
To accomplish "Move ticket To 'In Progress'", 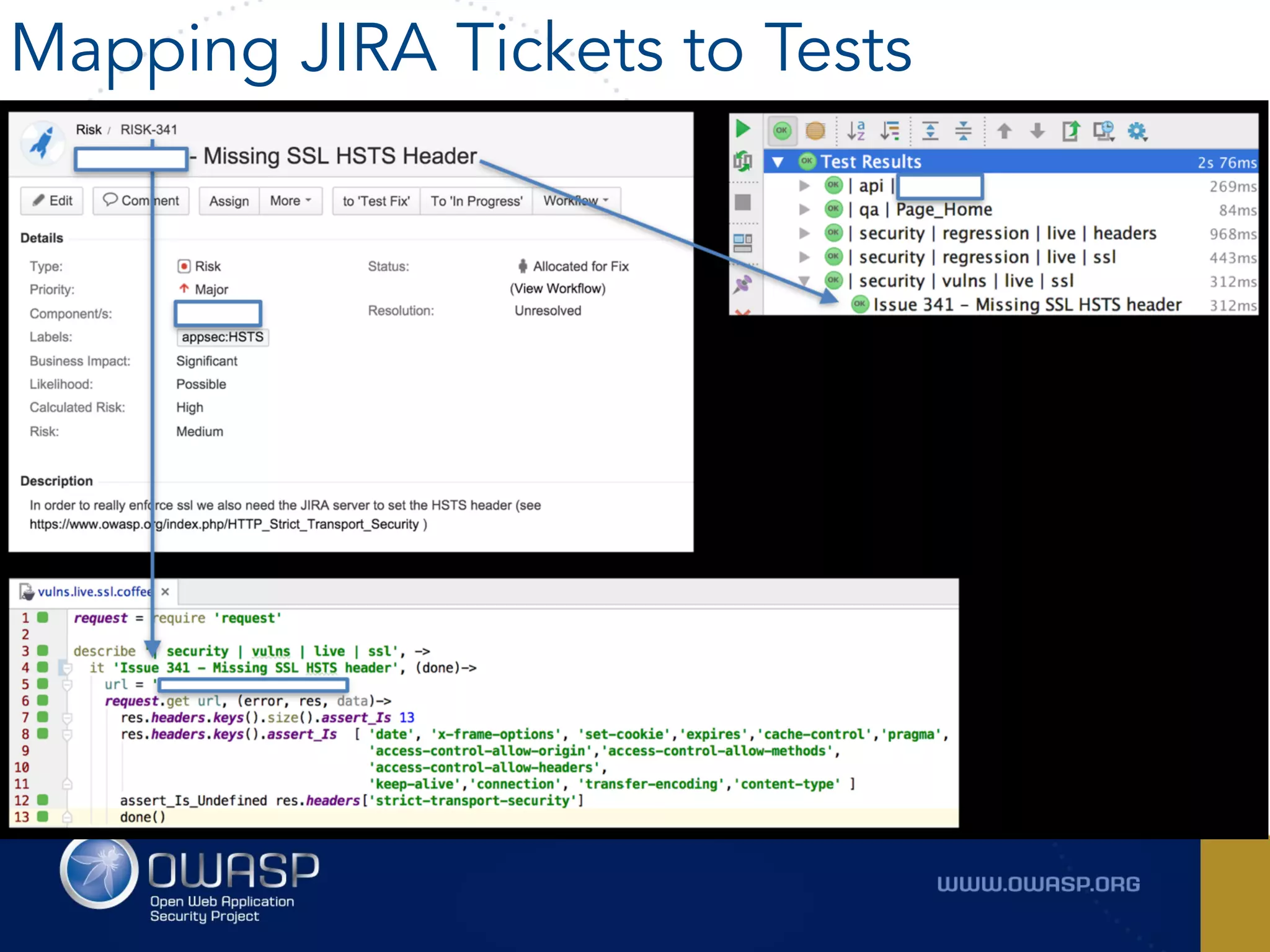I will (x=476, y=201).
